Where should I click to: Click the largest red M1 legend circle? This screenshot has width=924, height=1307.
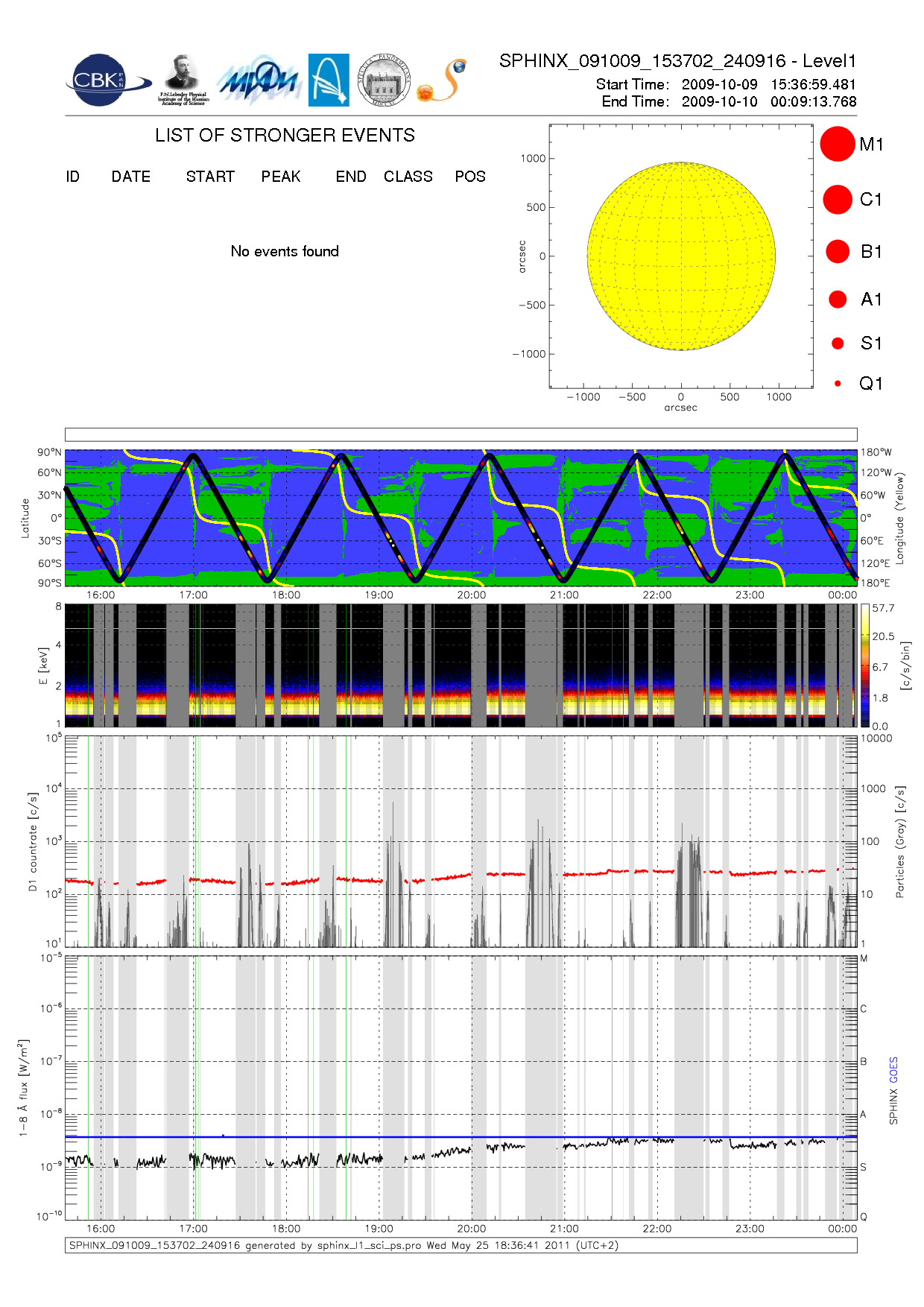point(837,144)
